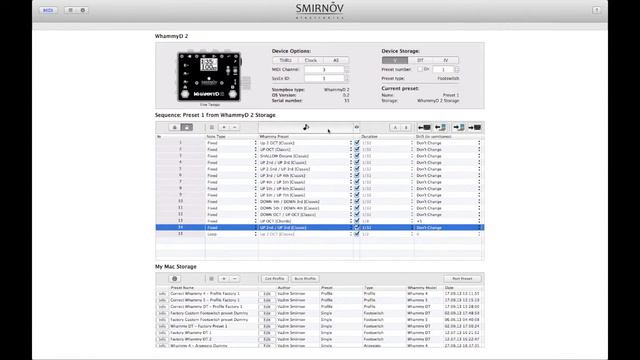Image resolution: width=640 pixels, height=360 pixels.
Task: Click the list icon in Sequence toolbar
Action: [211, 127]
